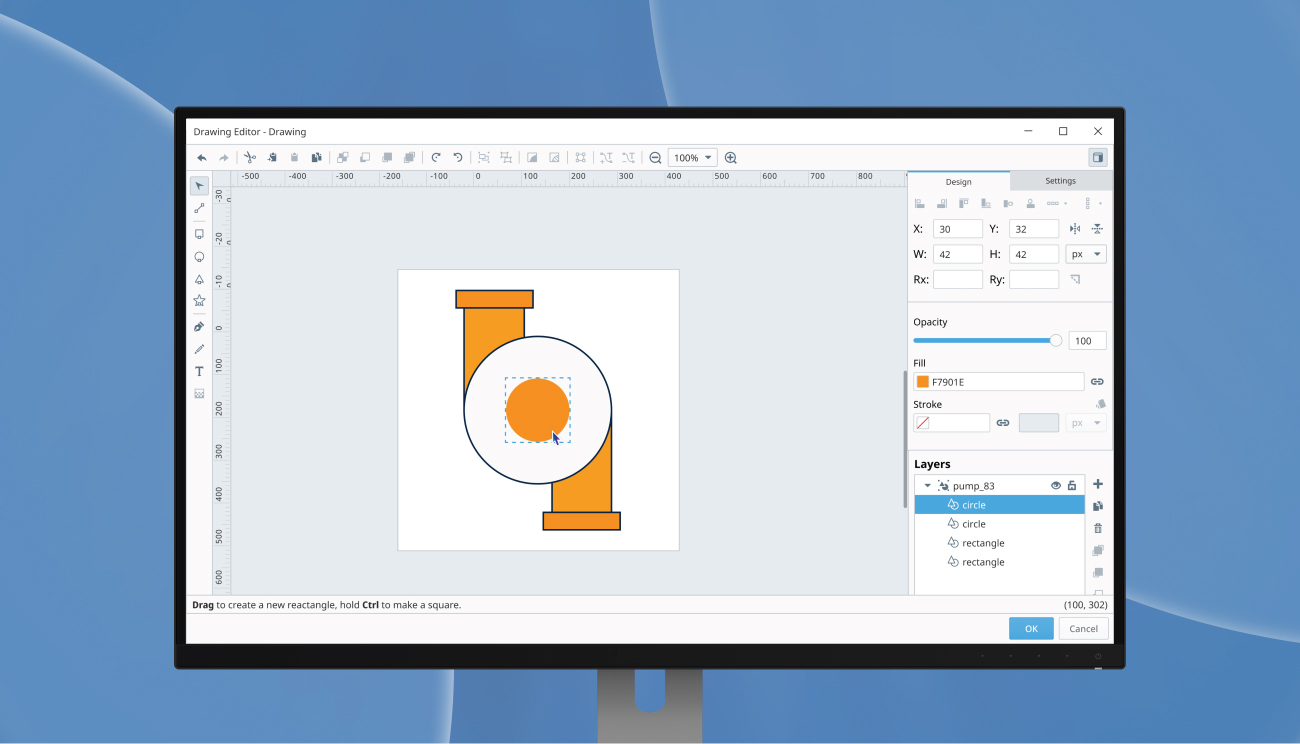
Task: Choose the ellipse drawing tool
Action: (x=199, y=256)
